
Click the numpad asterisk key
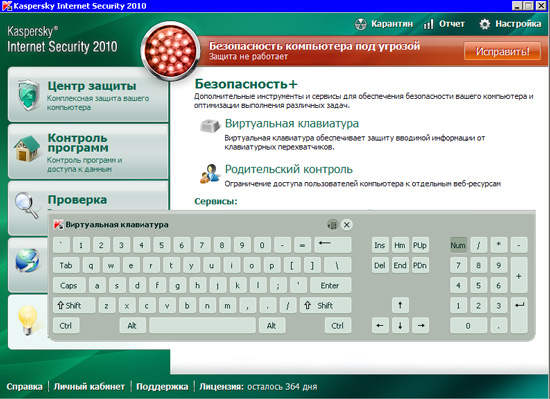tap(499, 245)
